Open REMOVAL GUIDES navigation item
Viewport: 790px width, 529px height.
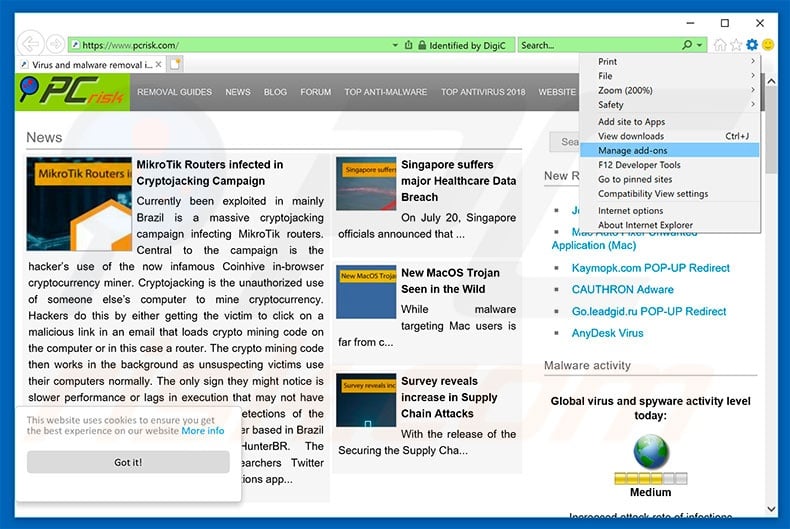tap(174, 92)
